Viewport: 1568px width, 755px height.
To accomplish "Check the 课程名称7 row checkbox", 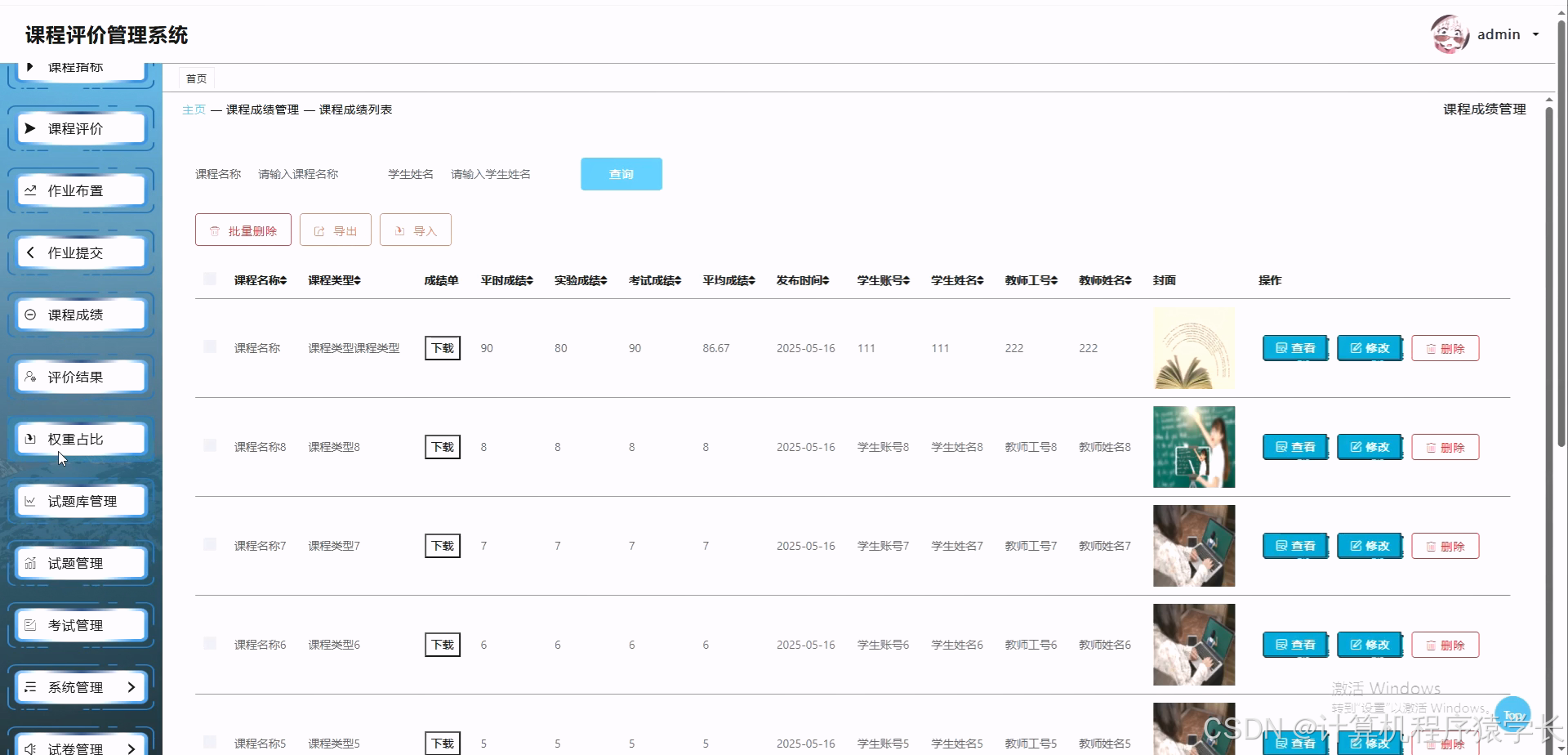I will (210, 545).
